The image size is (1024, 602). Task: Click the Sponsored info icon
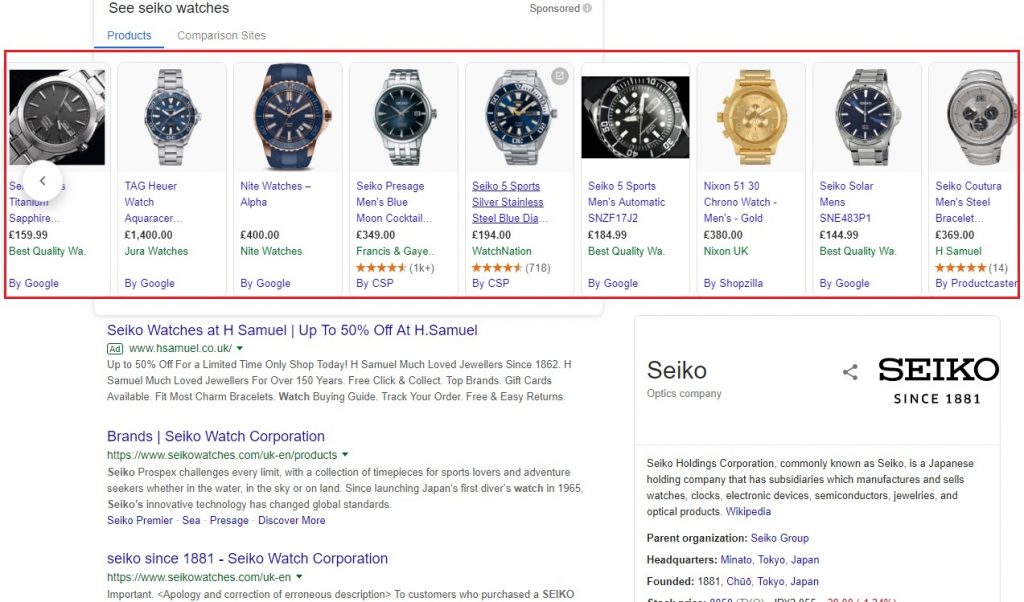coord(587,8)
